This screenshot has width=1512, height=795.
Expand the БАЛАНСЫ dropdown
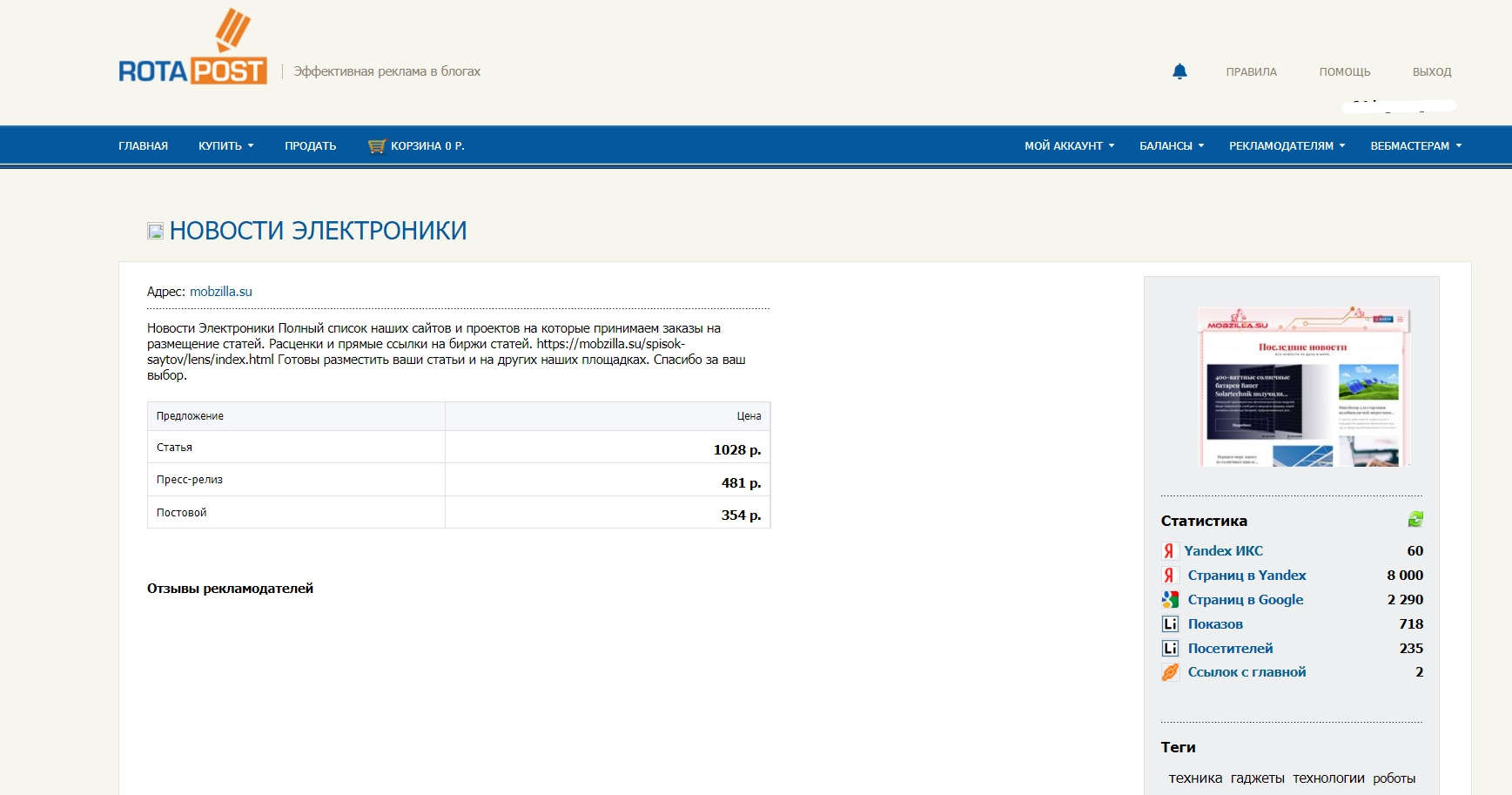point(1172,146)
